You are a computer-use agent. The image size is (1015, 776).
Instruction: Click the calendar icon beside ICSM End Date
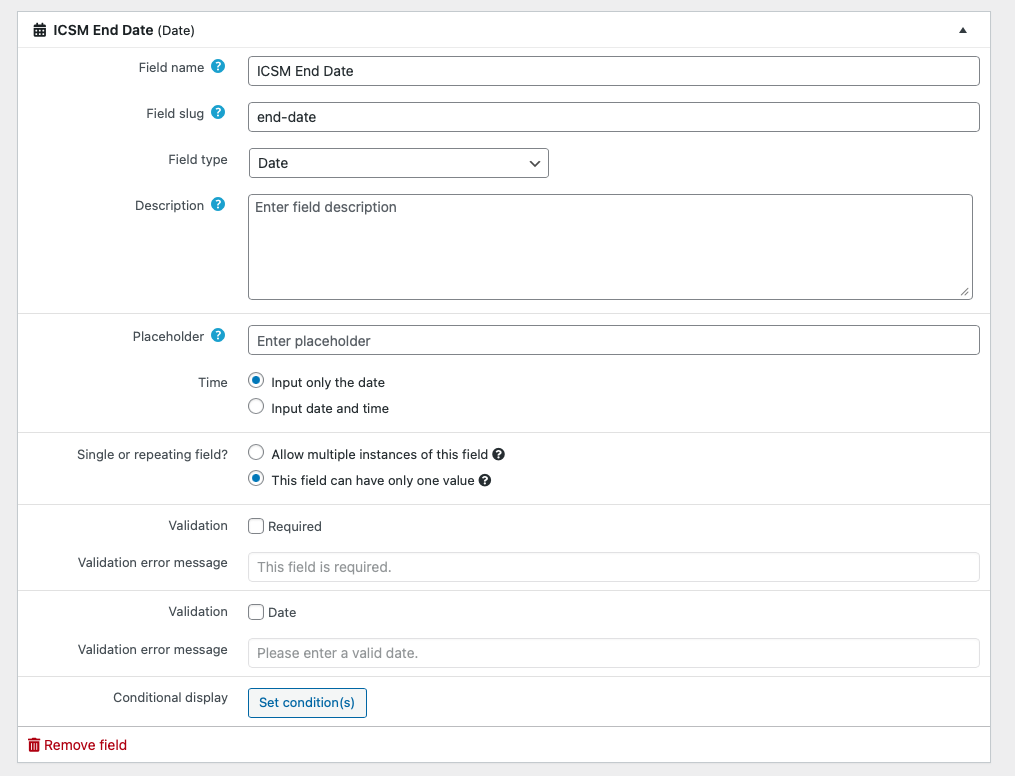click(40, 30)
